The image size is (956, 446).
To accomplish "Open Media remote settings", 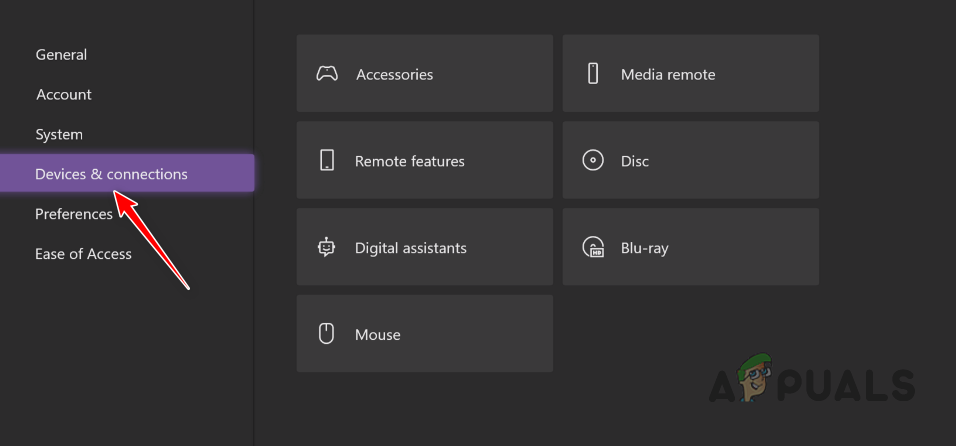I will pyautogui.click(x=691, y=73).
